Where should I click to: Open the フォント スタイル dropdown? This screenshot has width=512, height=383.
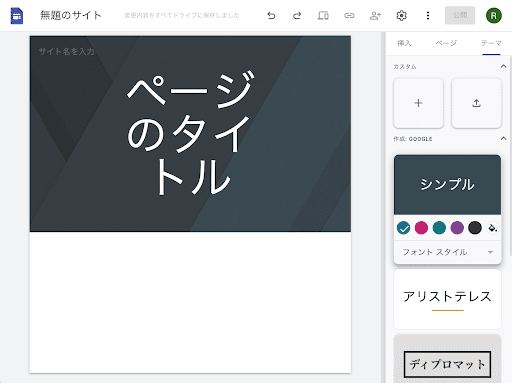click(447, 252)
